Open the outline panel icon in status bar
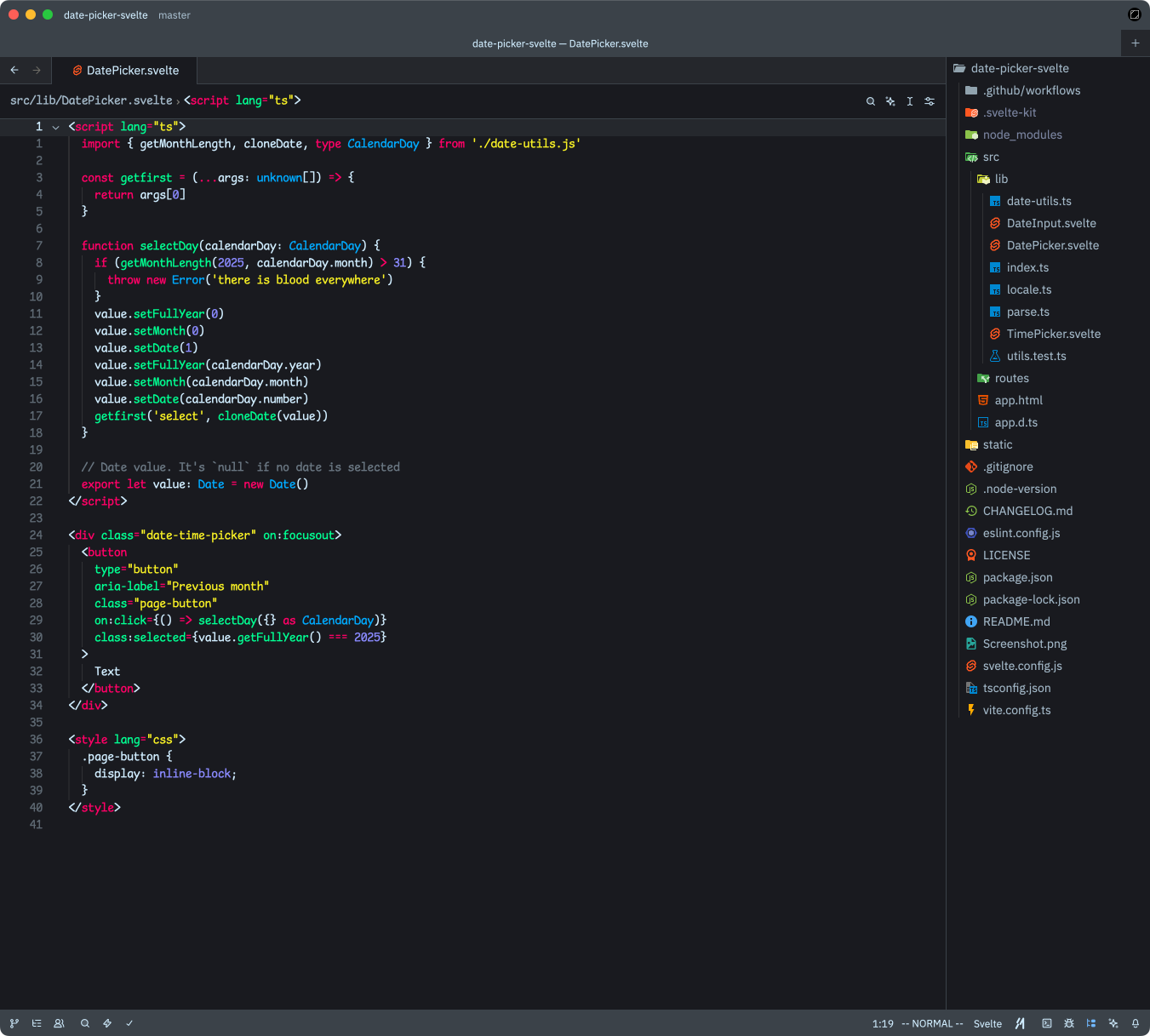Viewport: 1150px width, 1036px height. 37,1023
